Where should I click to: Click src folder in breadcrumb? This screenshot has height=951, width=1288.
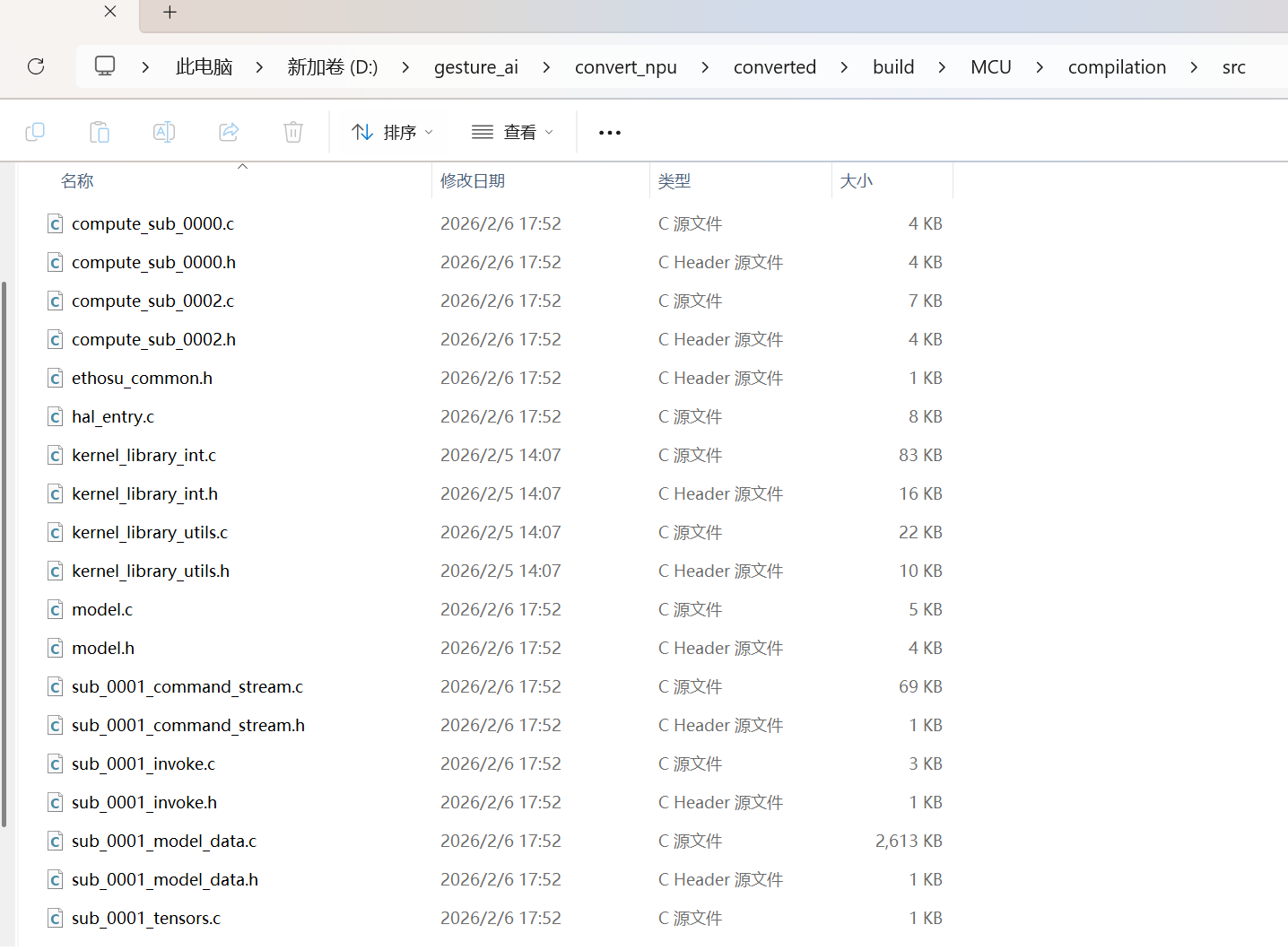point(1234,67)
